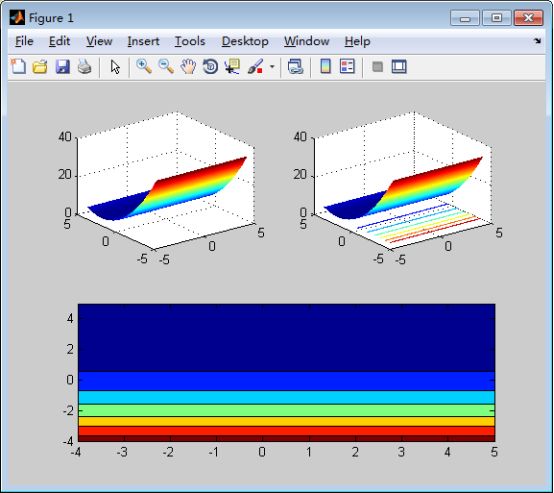
Task: Toggle the Brush data tool
Action: pos(255,66)
